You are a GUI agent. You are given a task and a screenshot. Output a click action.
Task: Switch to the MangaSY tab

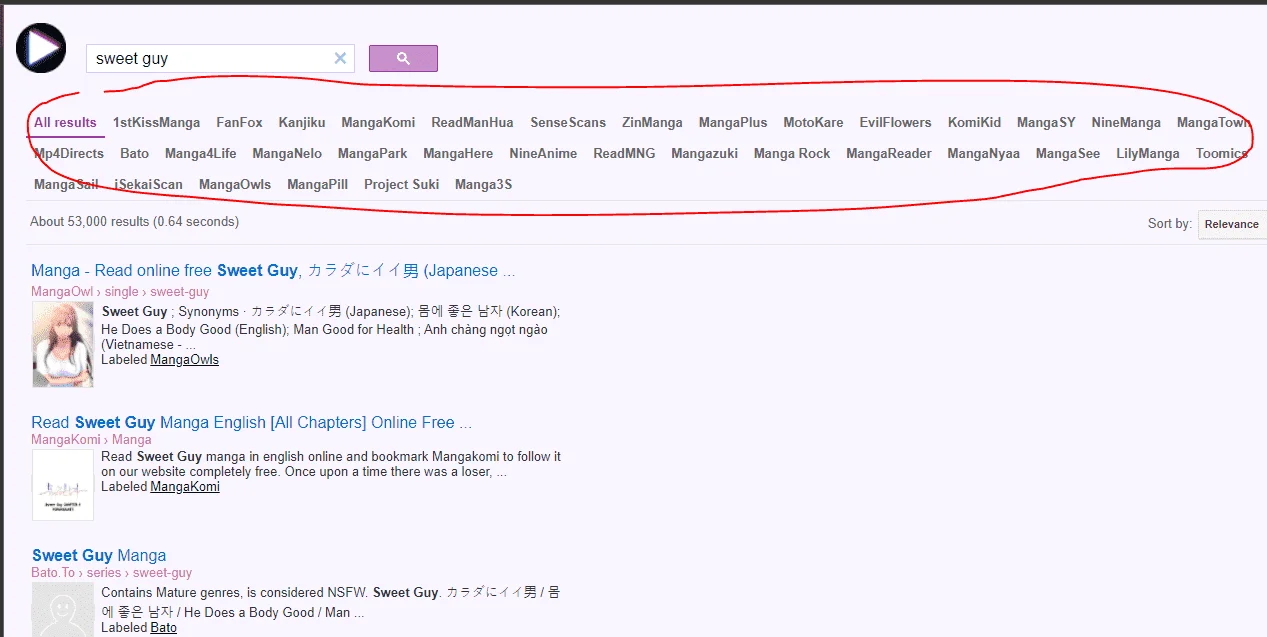pos(1046,122)
